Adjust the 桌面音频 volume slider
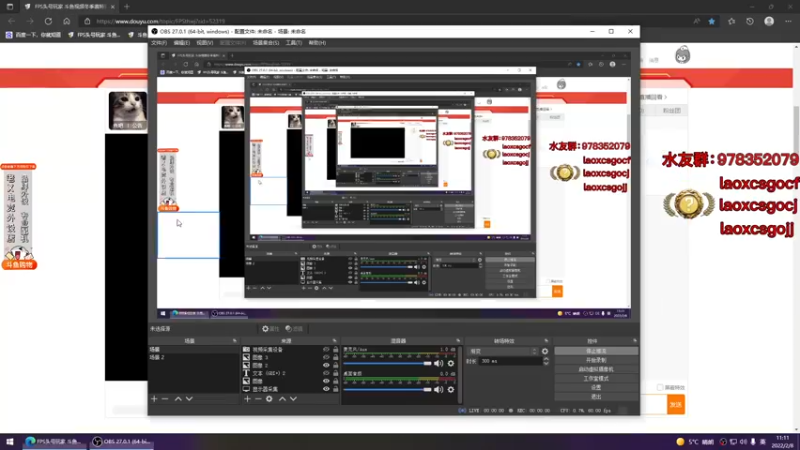800x450 pixels. point(388,389)
